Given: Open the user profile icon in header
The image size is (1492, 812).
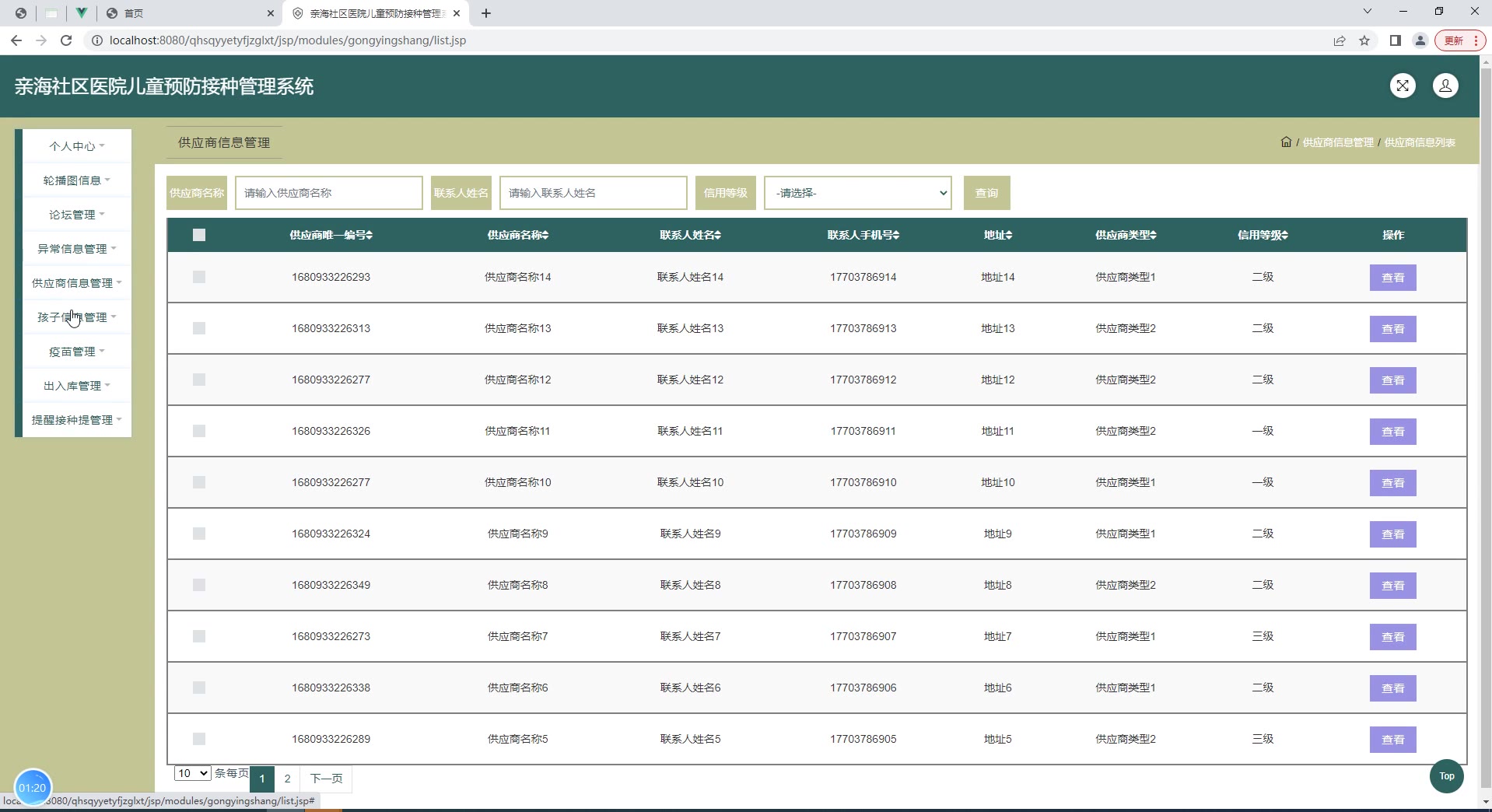Looking at the screenshot, I should pos(1445,86).
